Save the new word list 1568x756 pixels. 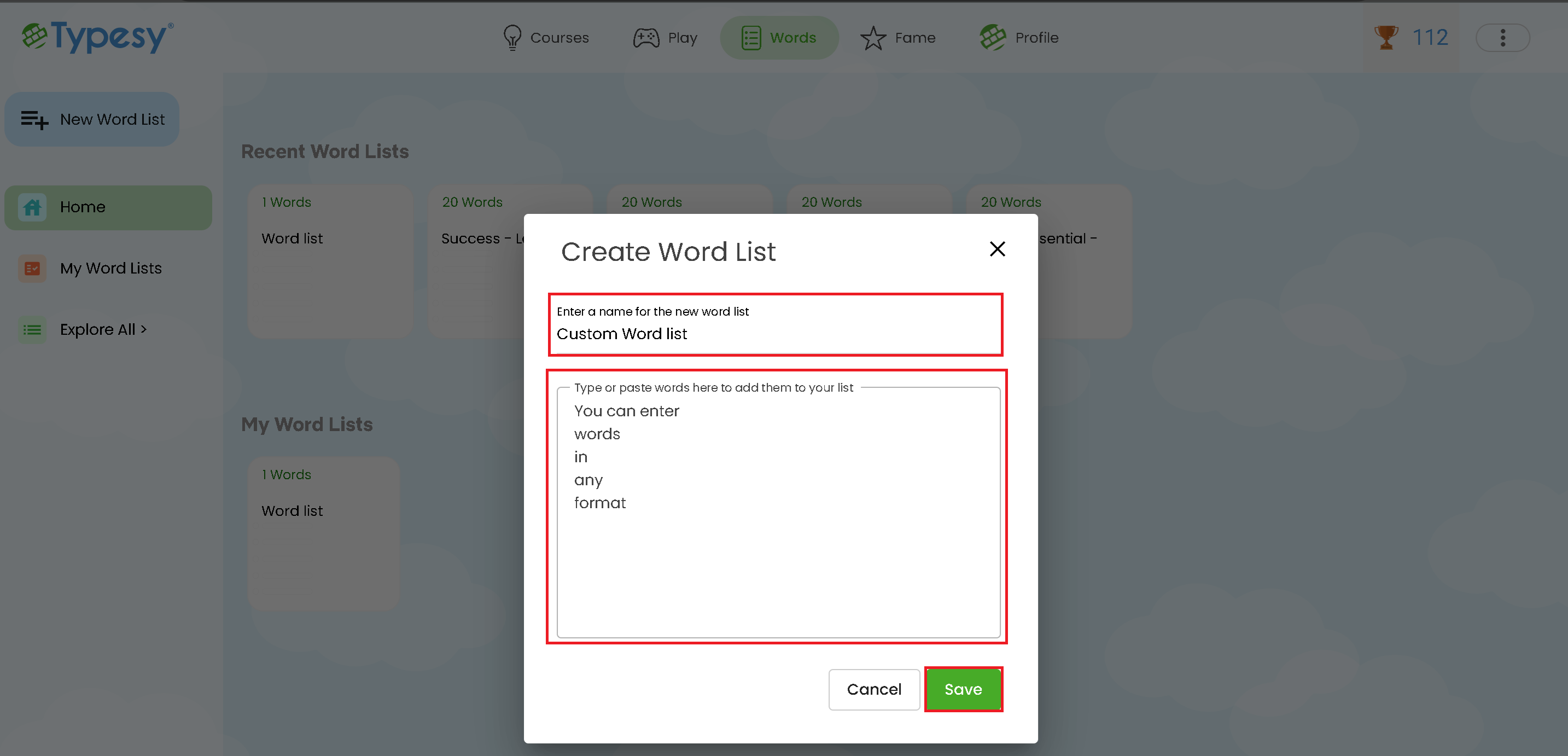[x=963, y=689]
